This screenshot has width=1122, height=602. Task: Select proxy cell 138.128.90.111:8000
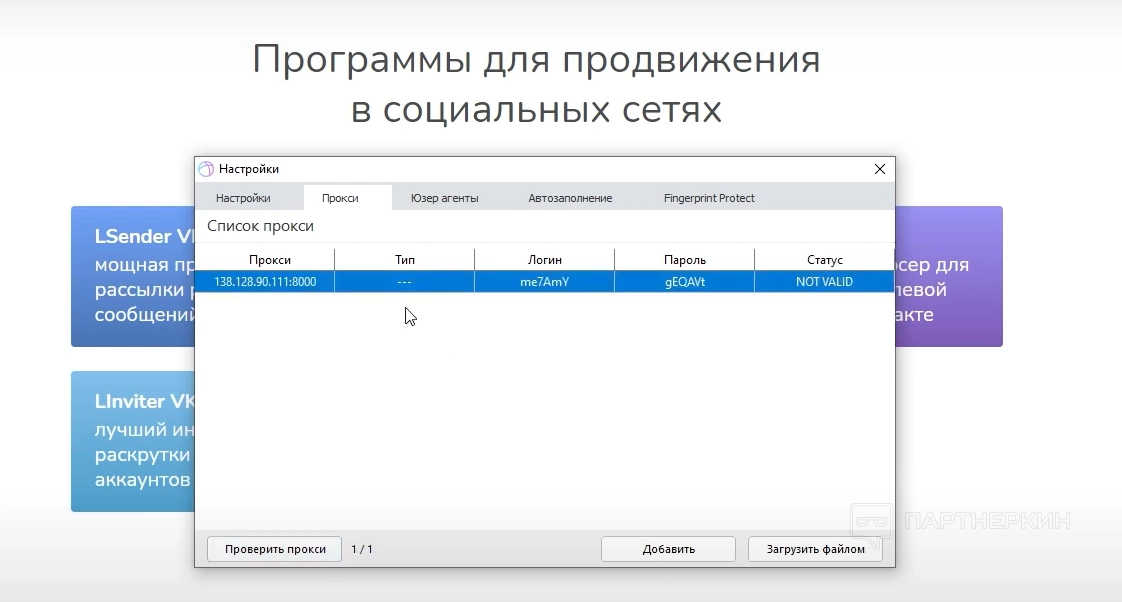(x=265, y=282)
